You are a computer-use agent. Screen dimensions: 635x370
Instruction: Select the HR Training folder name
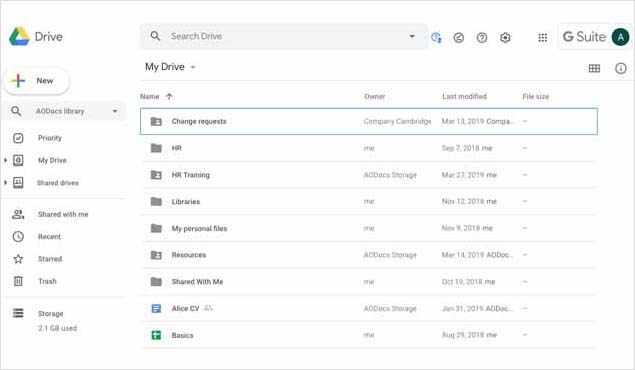click(x=191, y=175)
